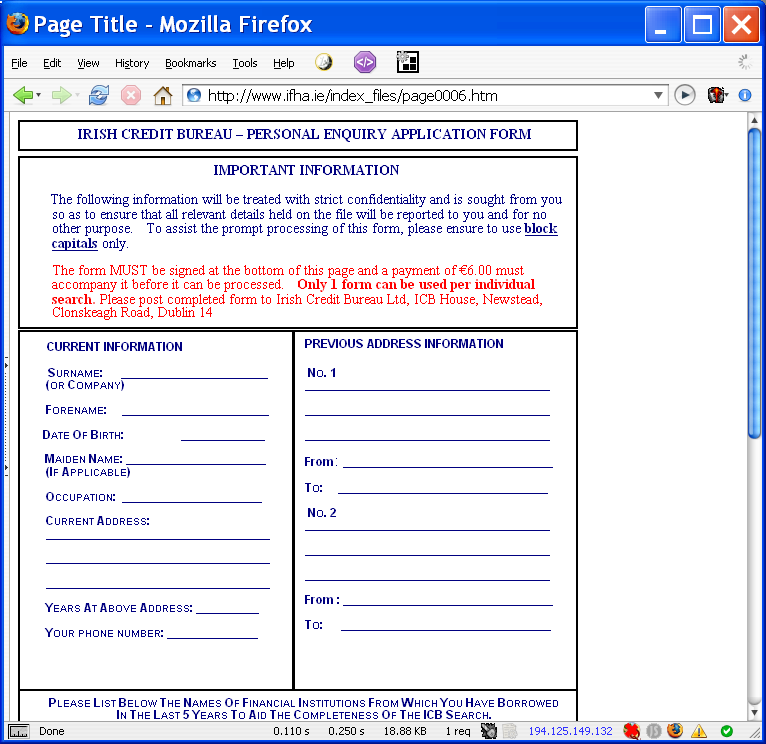
Task: Open the Edit menu
Action: [x=52, y=63]
